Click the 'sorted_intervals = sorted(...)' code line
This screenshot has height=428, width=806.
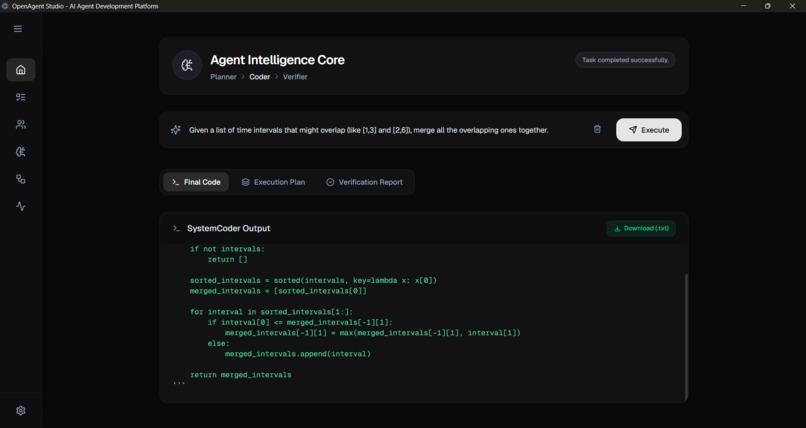[314, 281]
